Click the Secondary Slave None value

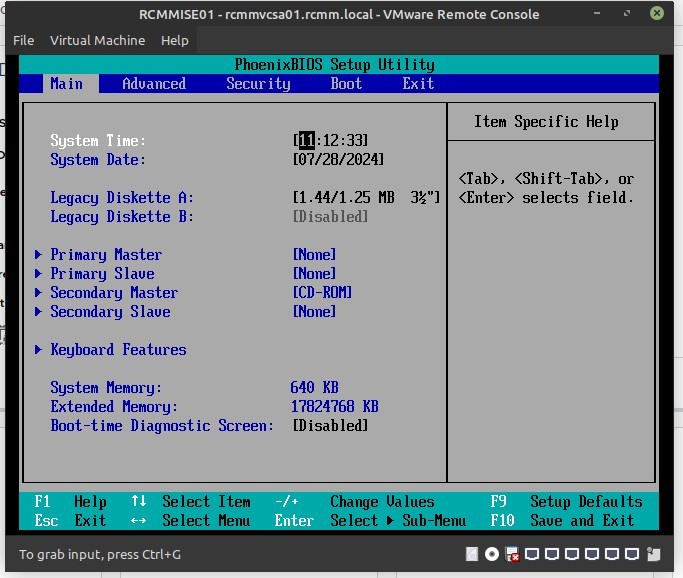pos(314,311)
